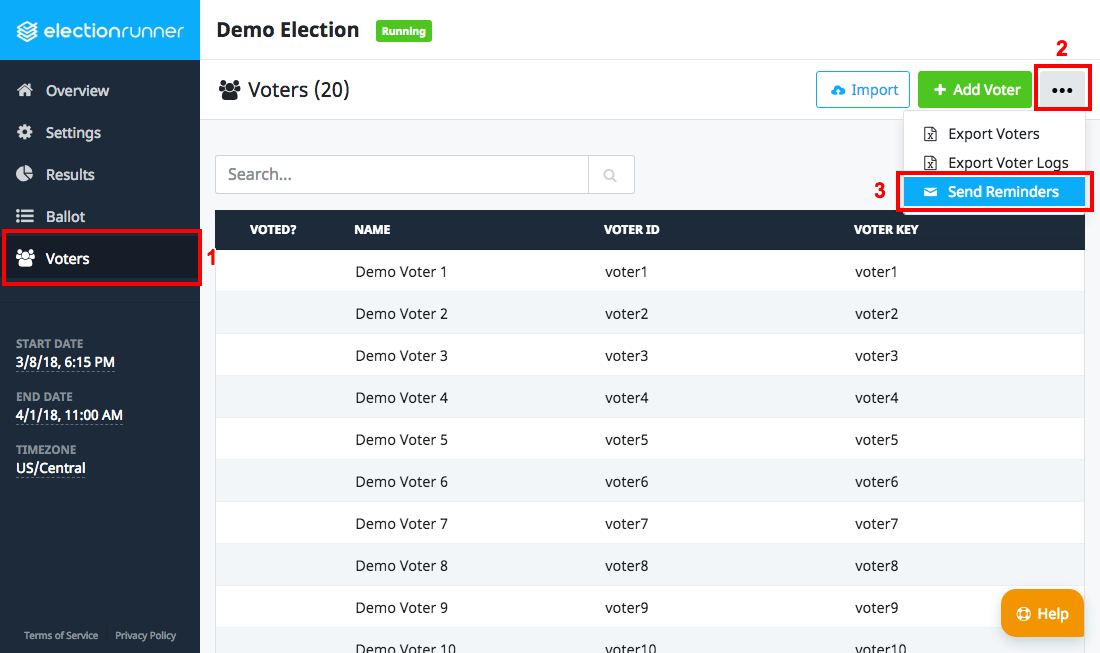Image resolution: width=1100 pixels, height=653 pixels.
Task: Click voter key cell voter8
Action: (876, 567)
